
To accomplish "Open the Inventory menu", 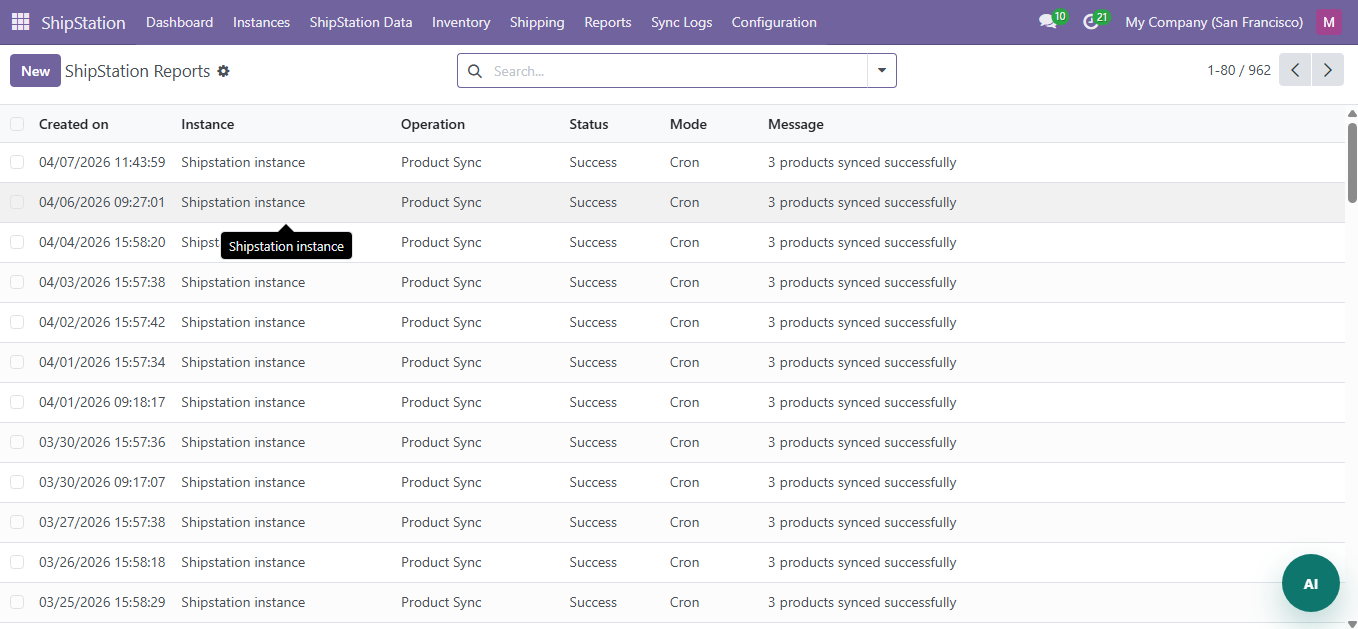I will pos(461,22).
